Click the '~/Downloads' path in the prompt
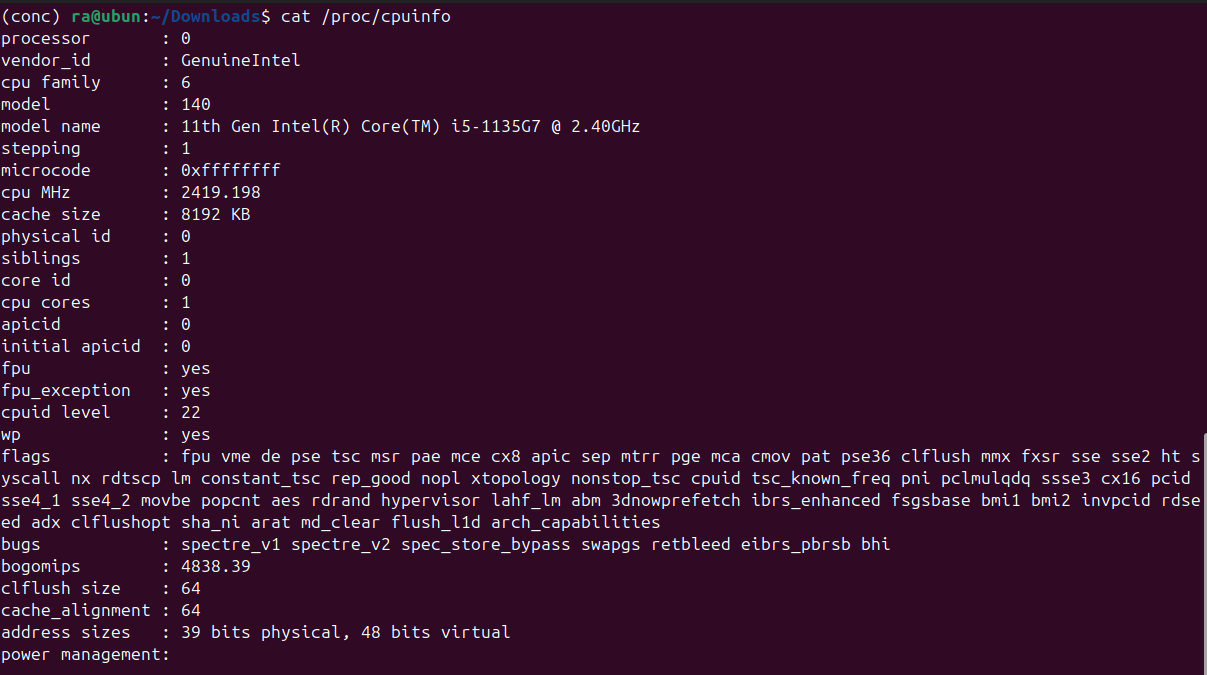The height and width of the screenshot is (675, 1207). pos(206,17)
